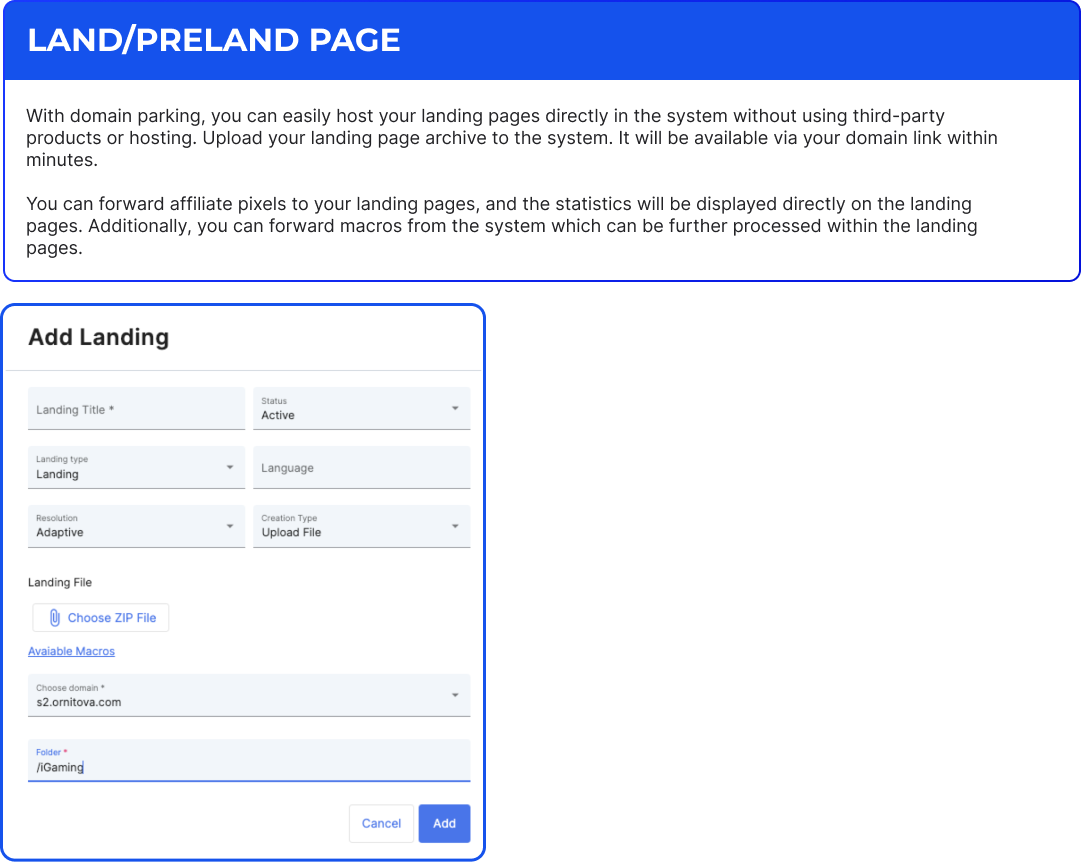
Task: Click the Adaptive resolution value
Action: click(60, 533)
